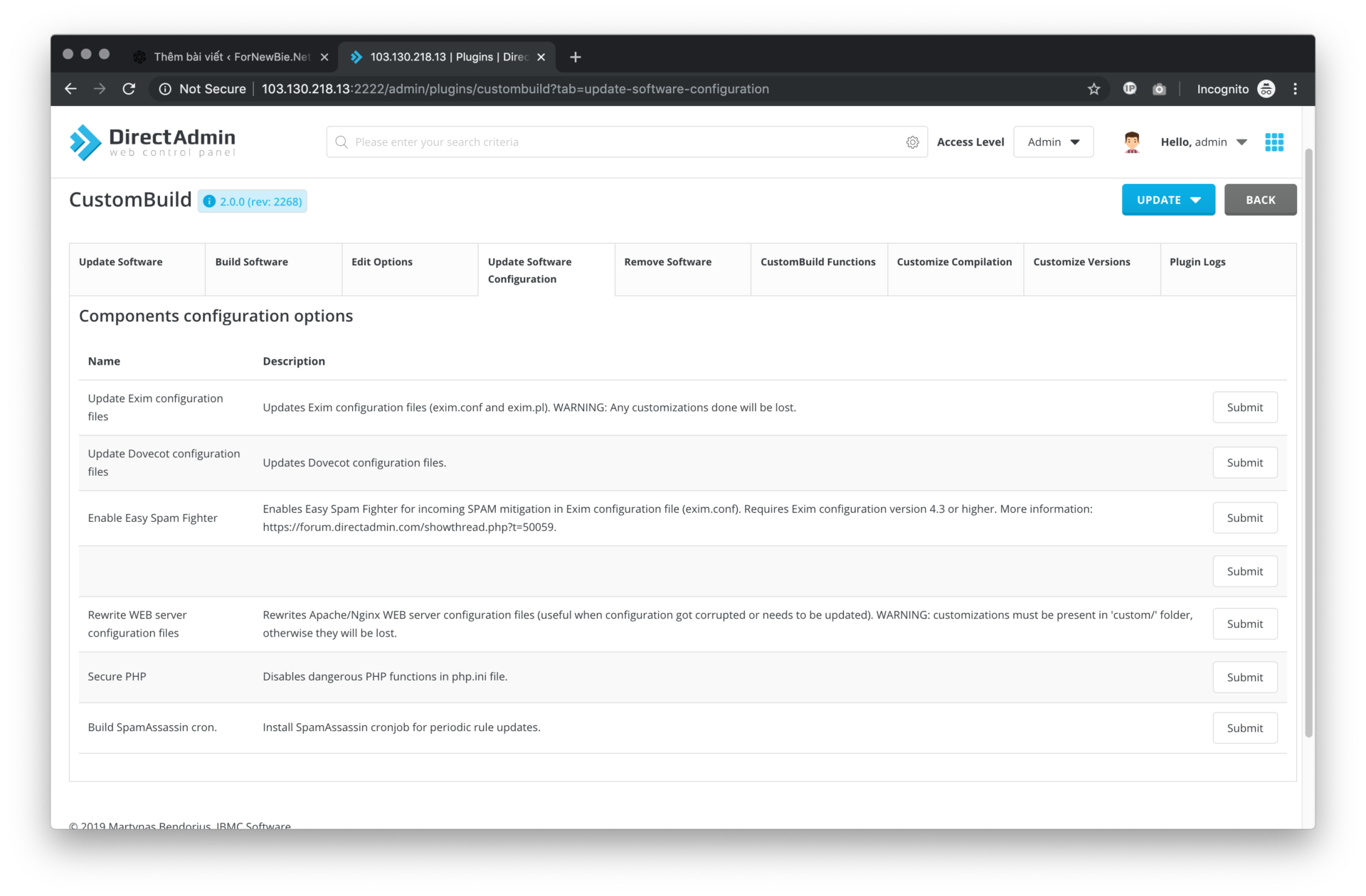Viewport: 1366px width, 896px height.
Task: Click the DirectAdmin logo
Action: (x=152, y=142)
